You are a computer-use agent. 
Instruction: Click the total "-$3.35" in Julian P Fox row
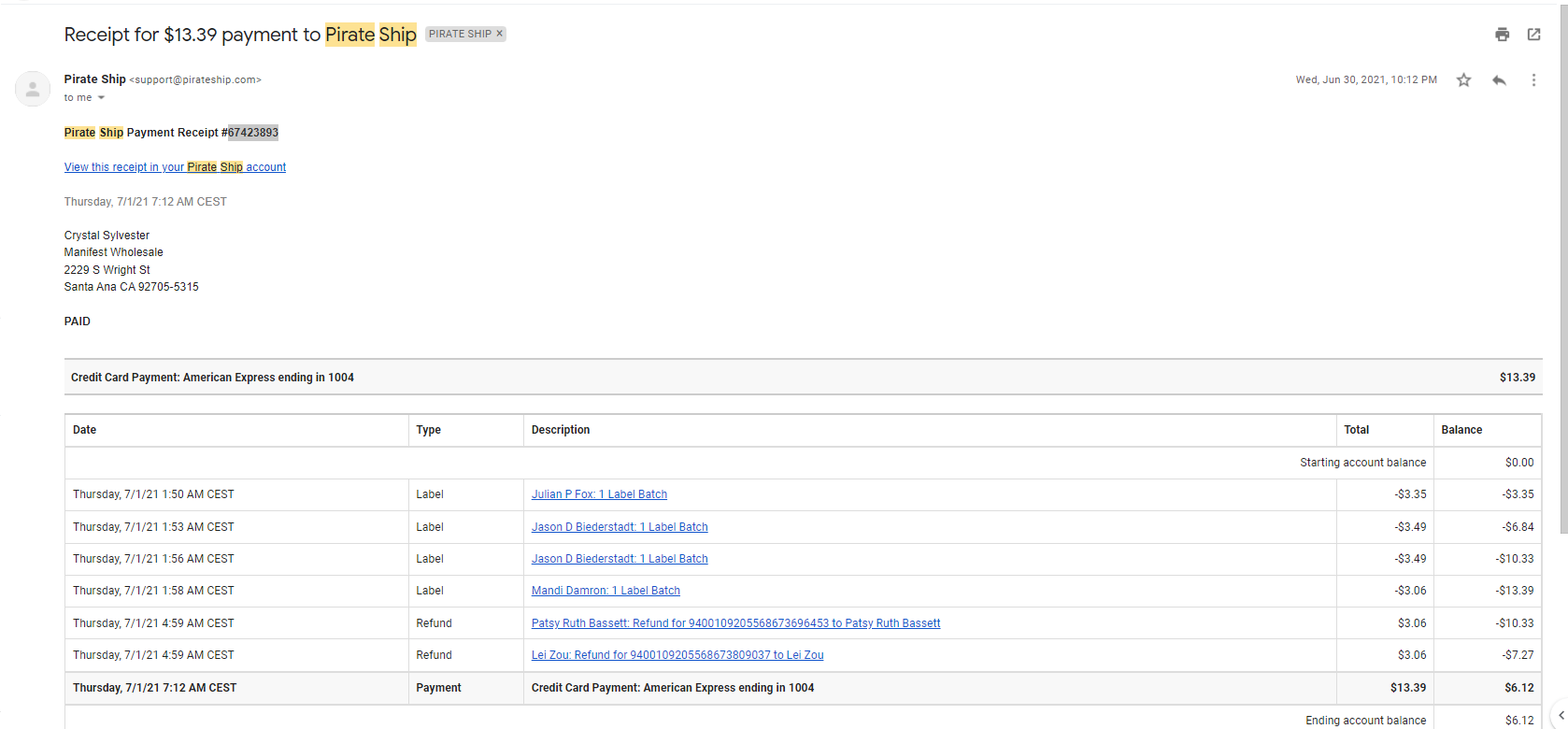pos(1410,494)
